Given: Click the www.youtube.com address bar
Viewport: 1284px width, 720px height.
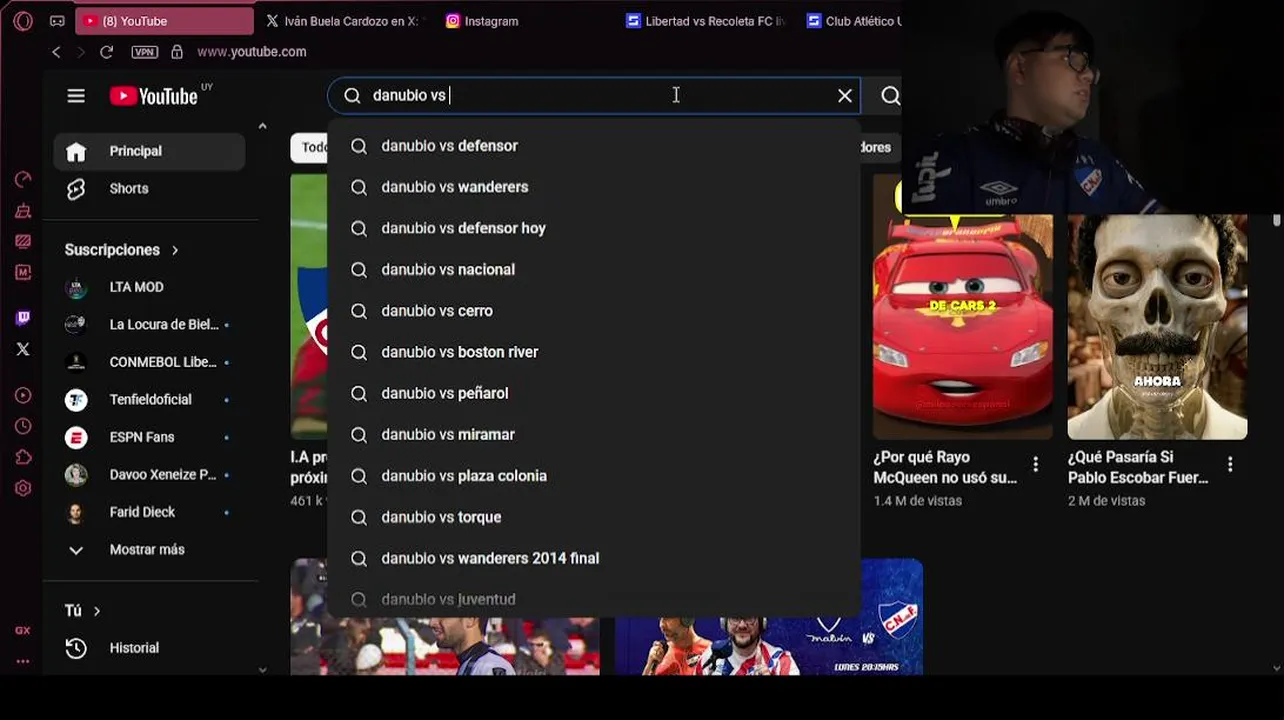Looking at the screenshot, I should [252, 52].
